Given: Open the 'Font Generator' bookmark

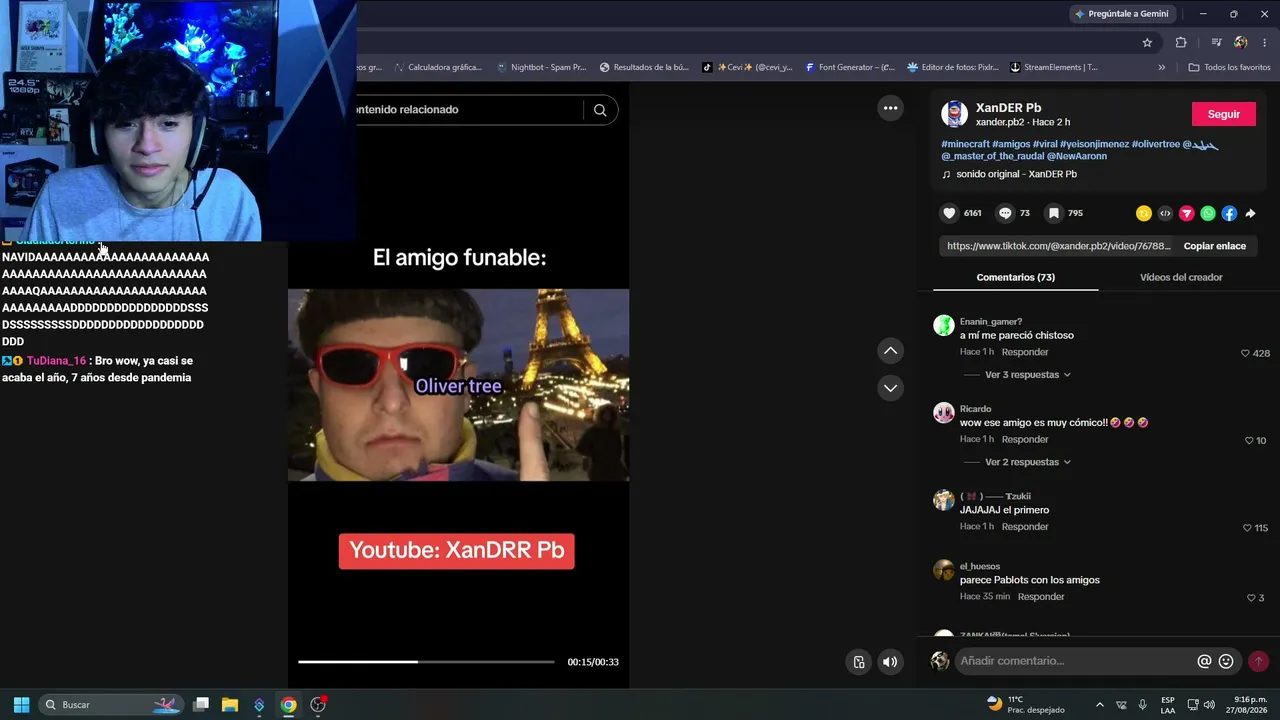Looking at the screenshot, I should (x=850, y=67).
